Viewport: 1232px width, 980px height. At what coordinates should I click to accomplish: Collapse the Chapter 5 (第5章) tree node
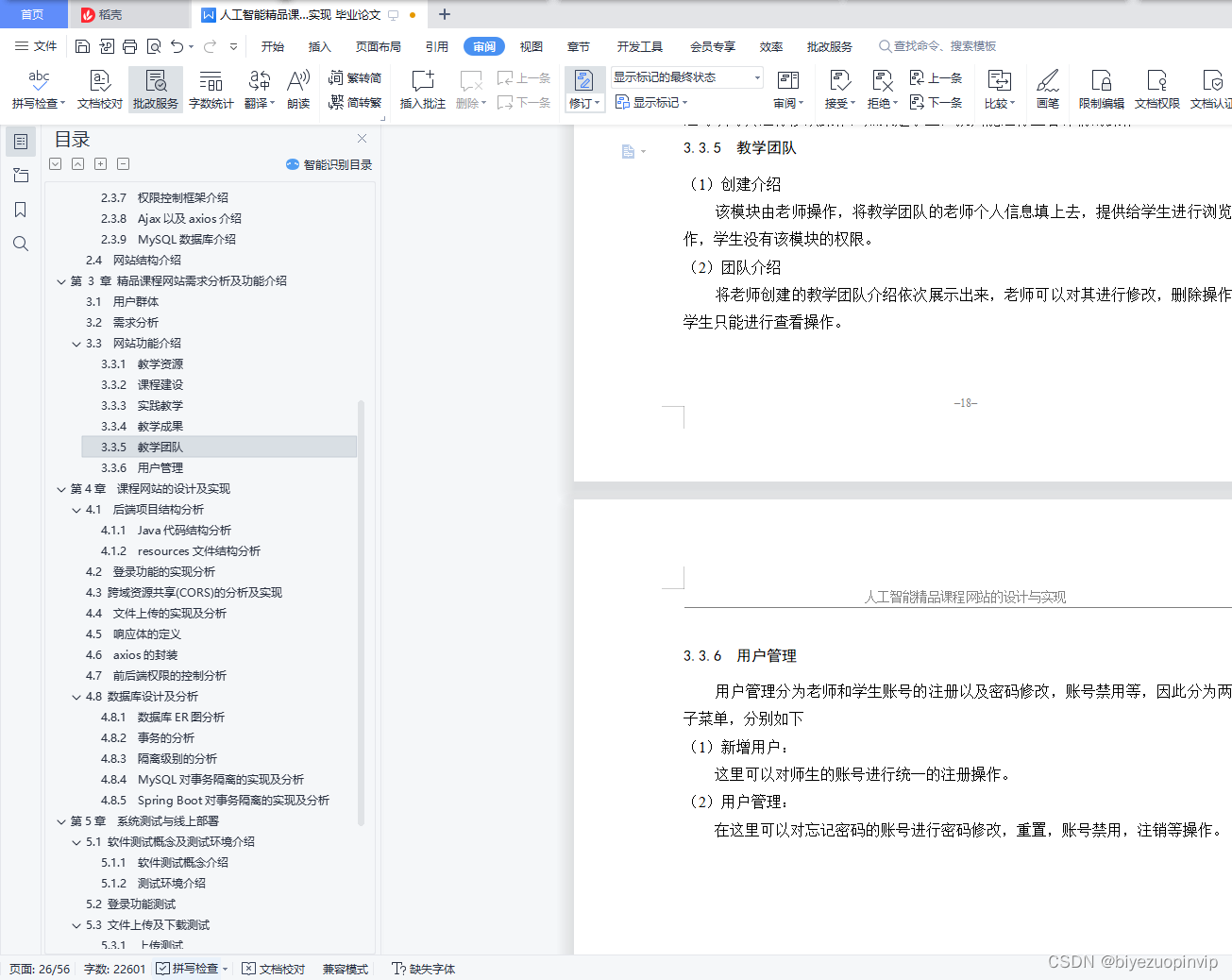tap(61, 821)
